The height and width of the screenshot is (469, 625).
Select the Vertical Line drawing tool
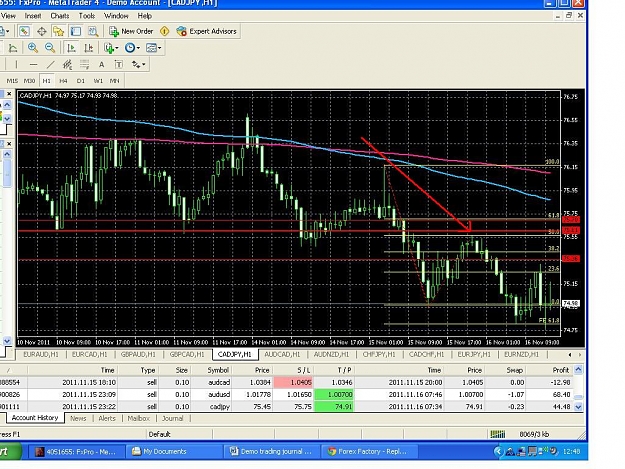pyautogui.click(x=16, y=65)
